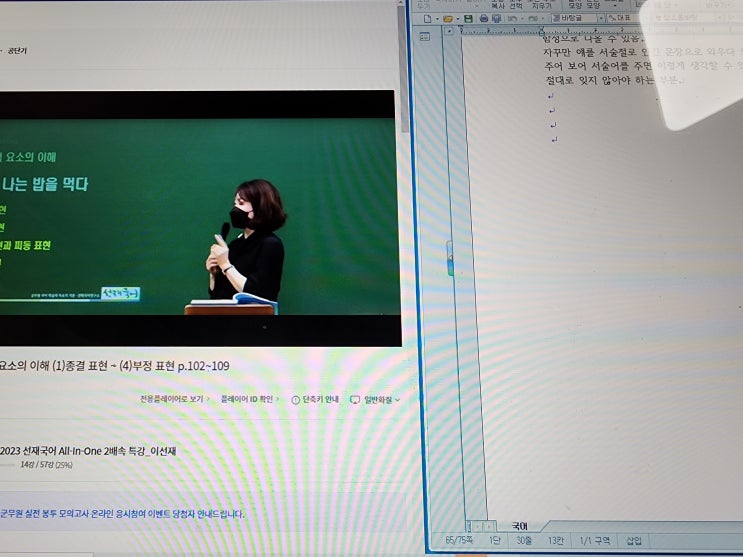Click the screen icon beside 일반화질
This screenshot has height=557, width=743.
354,400
